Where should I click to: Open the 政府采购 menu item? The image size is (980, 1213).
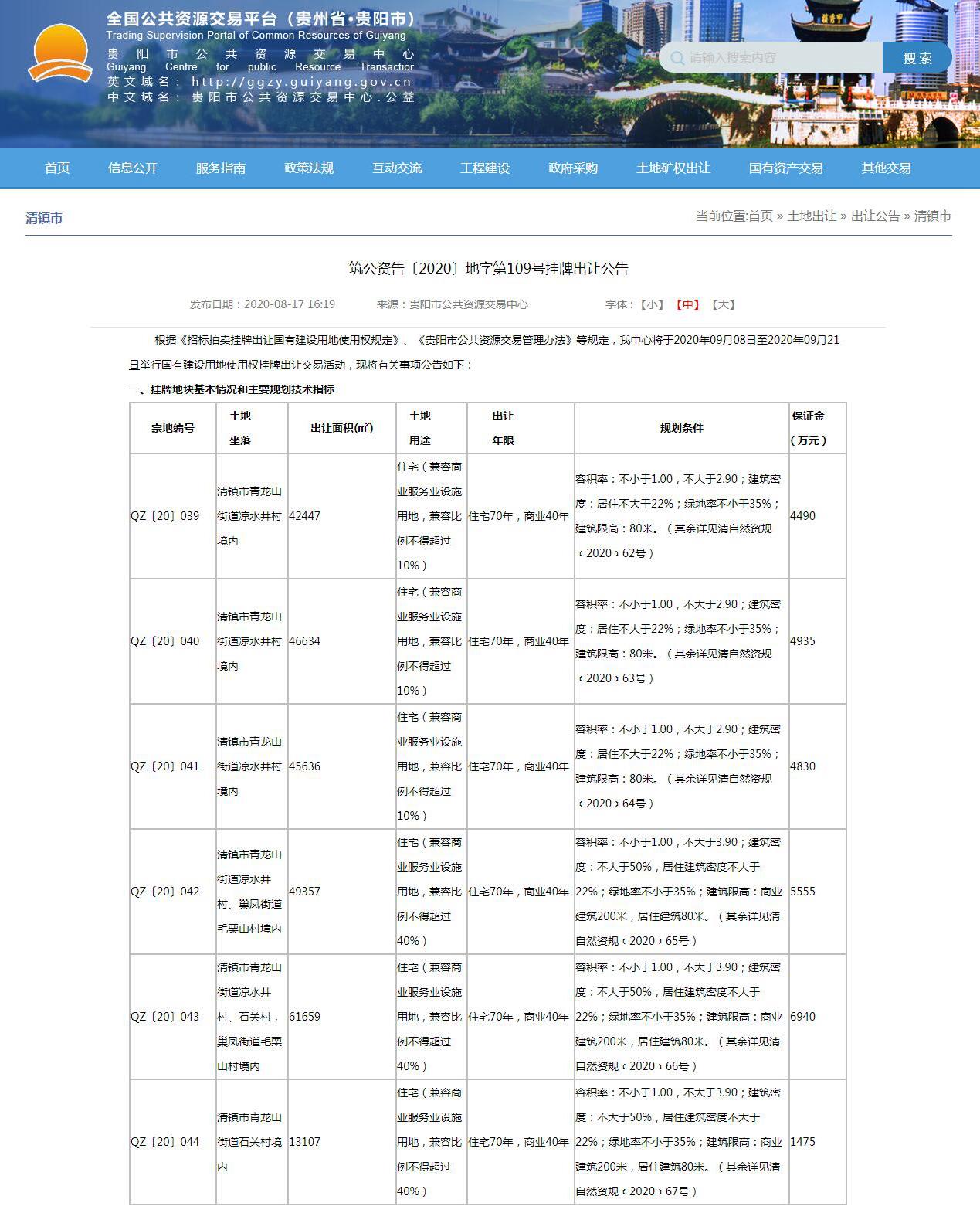click(x=573, y=168)
